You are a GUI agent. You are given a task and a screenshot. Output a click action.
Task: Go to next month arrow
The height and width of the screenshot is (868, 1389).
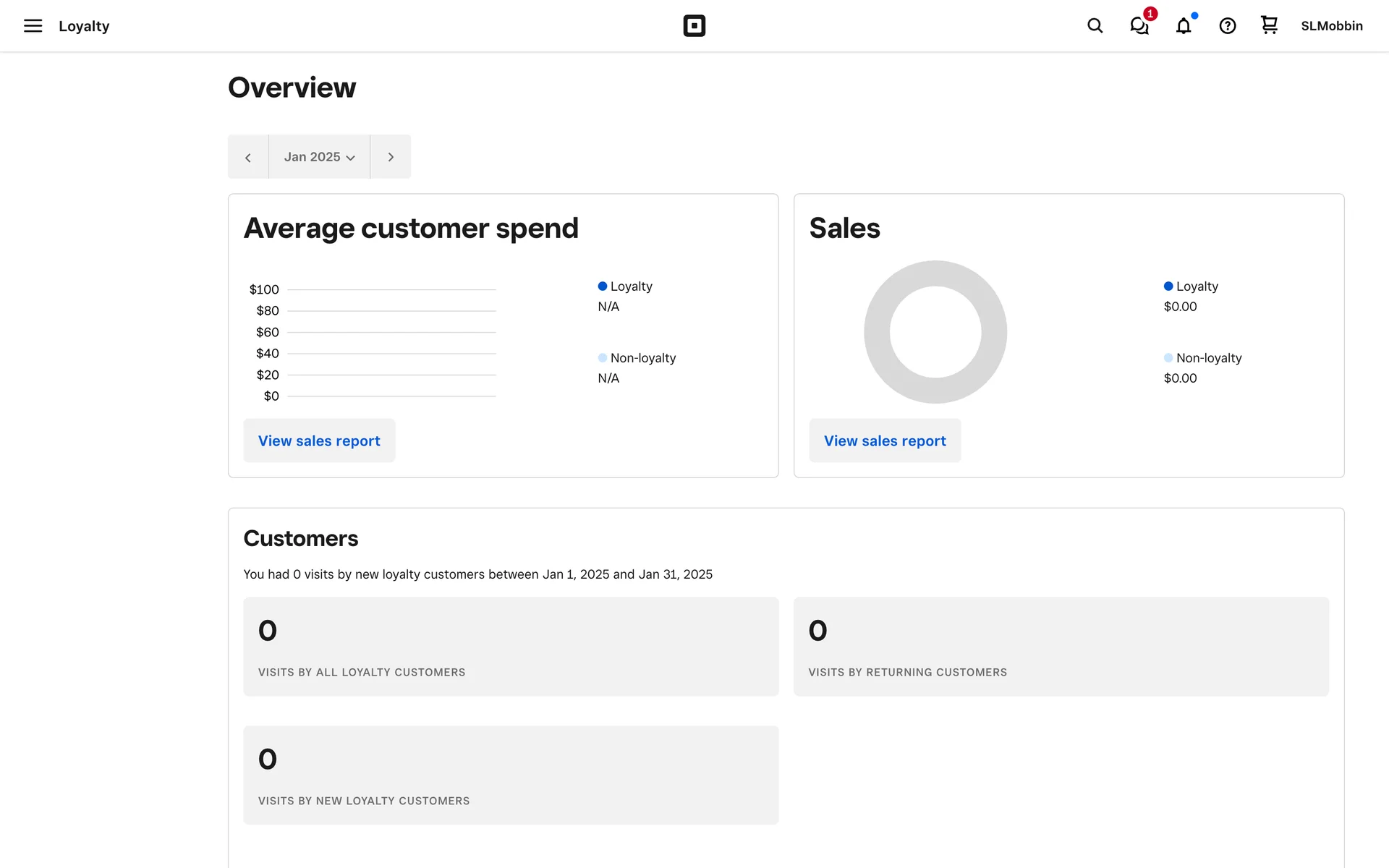point(391,157)
